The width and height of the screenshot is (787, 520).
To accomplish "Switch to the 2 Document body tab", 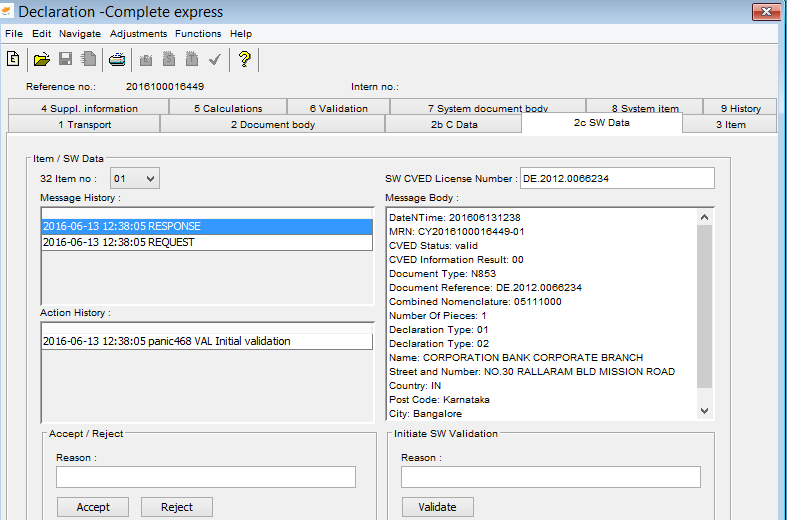I will 273,124.
